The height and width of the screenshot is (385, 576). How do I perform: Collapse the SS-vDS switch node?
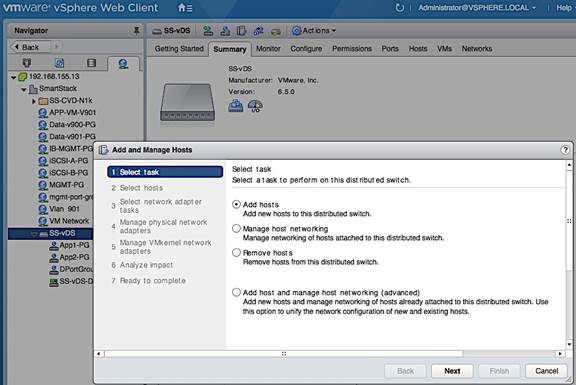tap(34, 234)
